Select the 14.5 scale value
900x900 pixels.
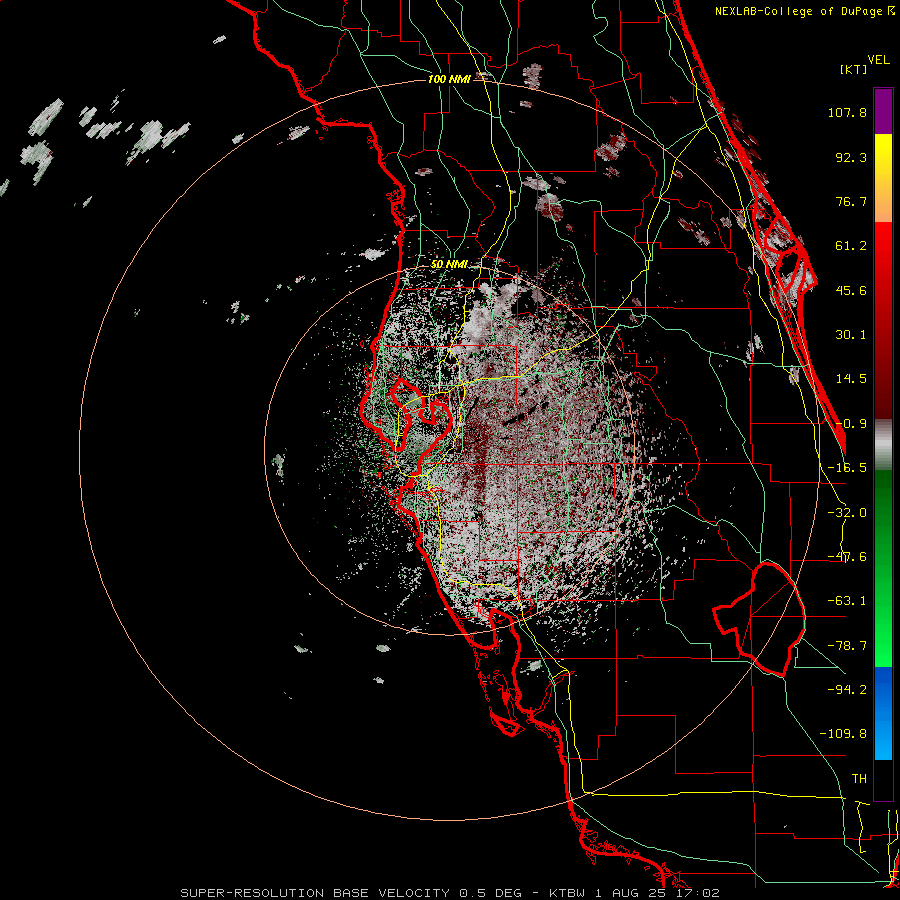tap(851, 379)
